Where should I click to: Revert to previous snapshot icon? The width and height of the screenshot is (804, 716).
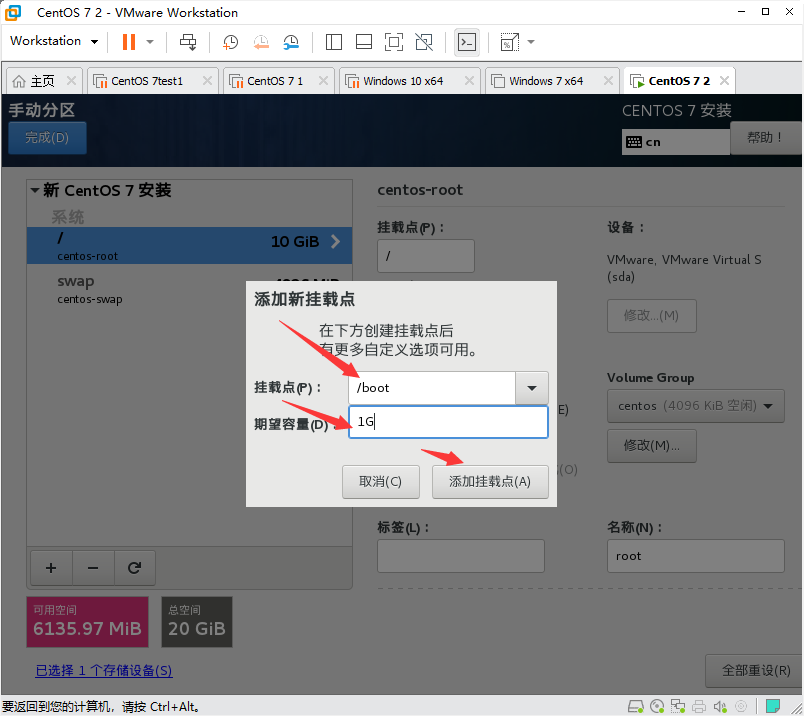(261, 42)
